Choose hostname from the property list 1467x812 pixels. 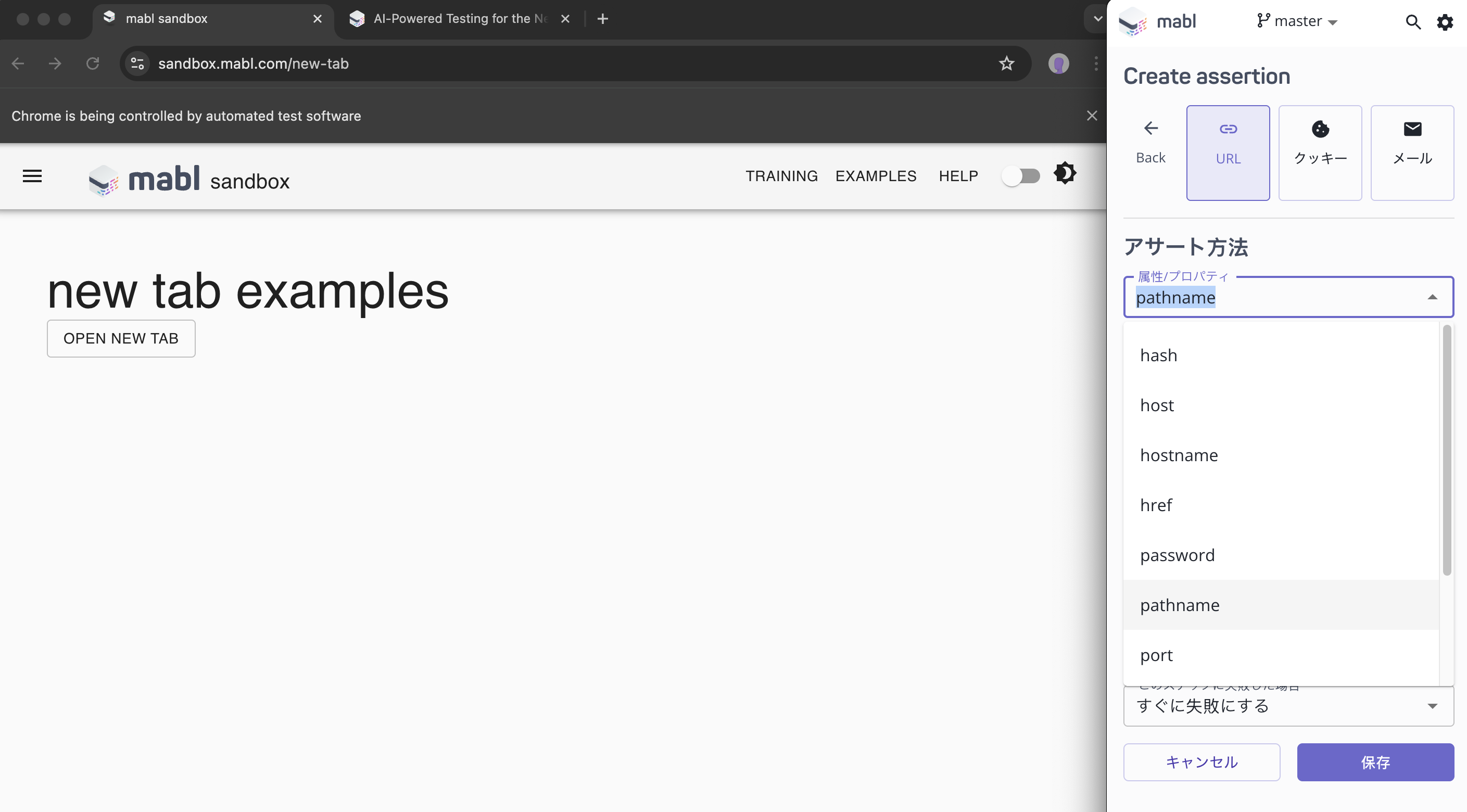1179,455
